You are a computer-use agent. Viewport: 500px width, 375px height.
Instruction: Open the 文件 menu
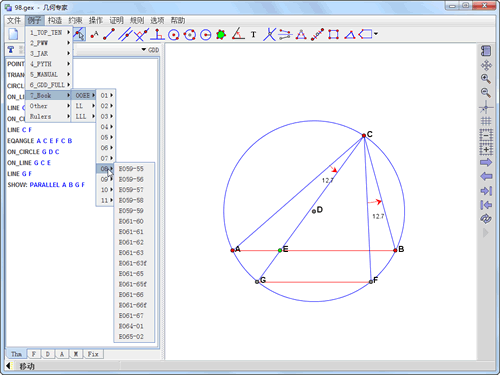pos(14,20)
